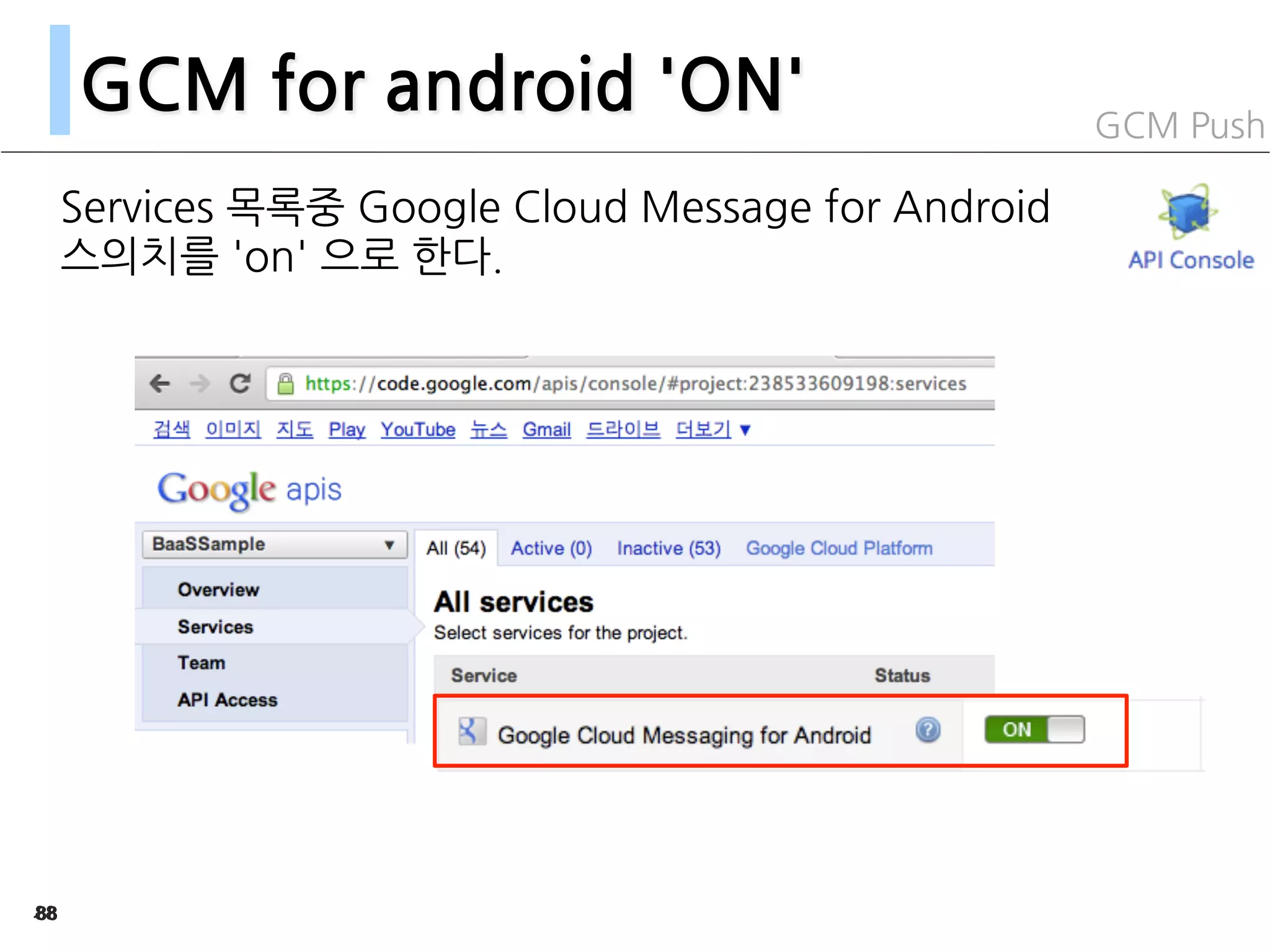Click the Google apis logo
1270x952 pixels.
[249, 490]
